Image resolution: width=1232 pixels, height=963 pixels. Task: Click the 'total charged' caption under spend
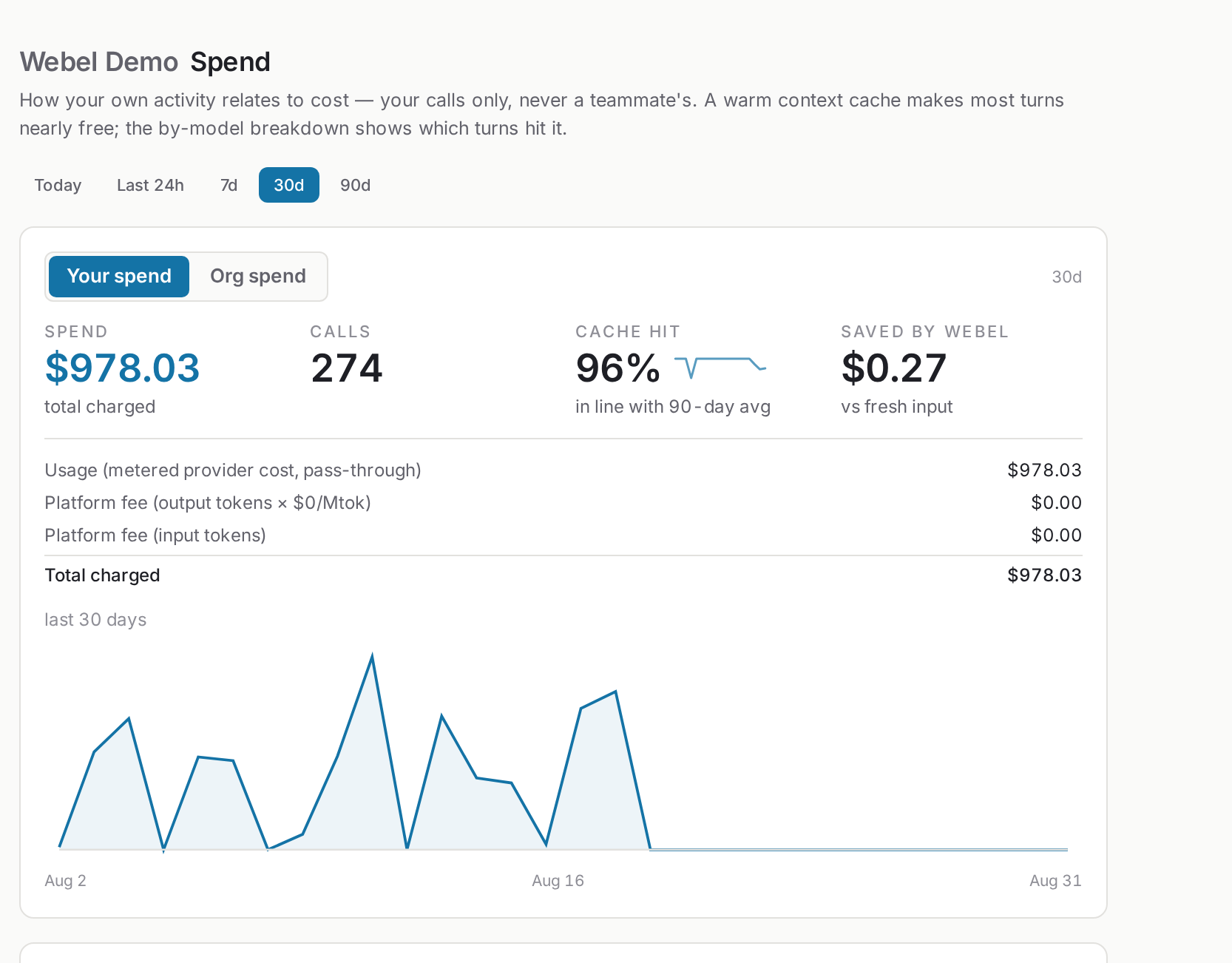point(100,407)
